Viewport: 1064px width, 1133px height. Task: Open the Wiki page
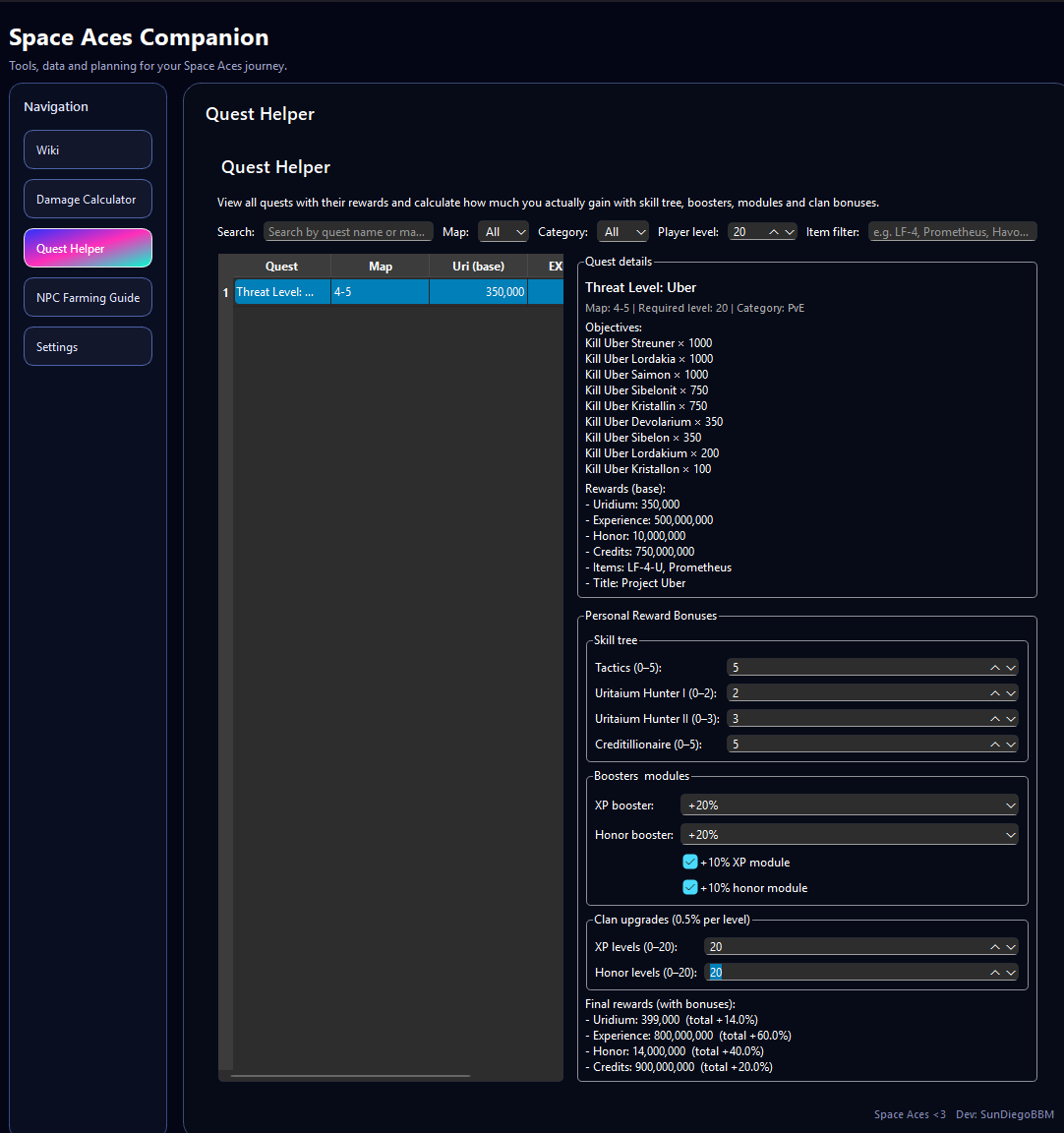click(x=88, y=149)
